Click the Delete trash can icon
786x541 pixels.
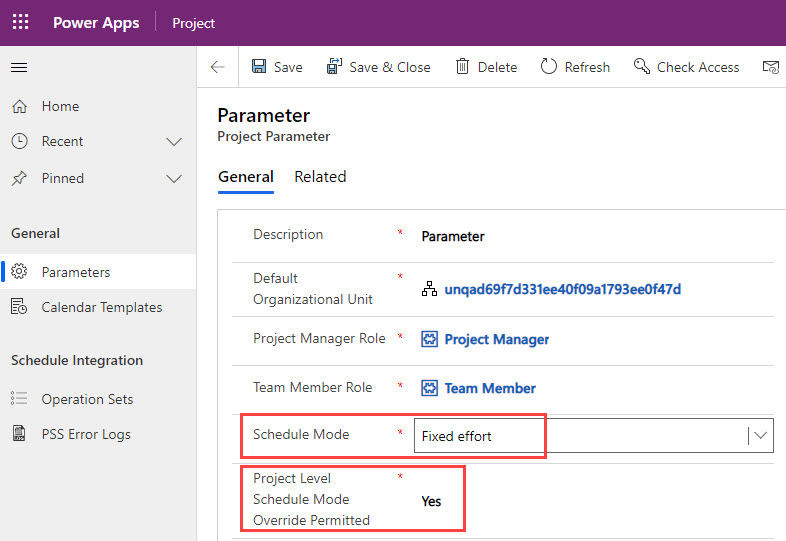(x=462, y=67)
